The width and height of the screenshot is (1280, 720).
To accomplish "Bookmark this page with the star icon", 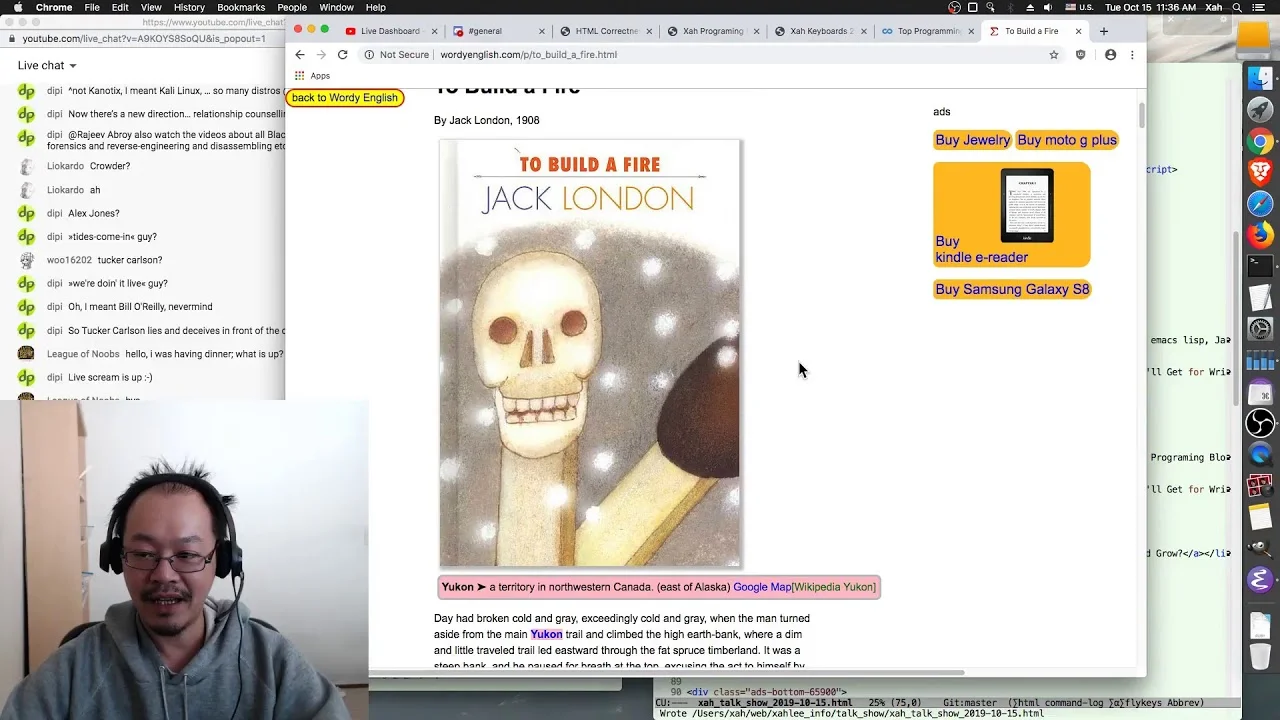I will point(1054,55).
